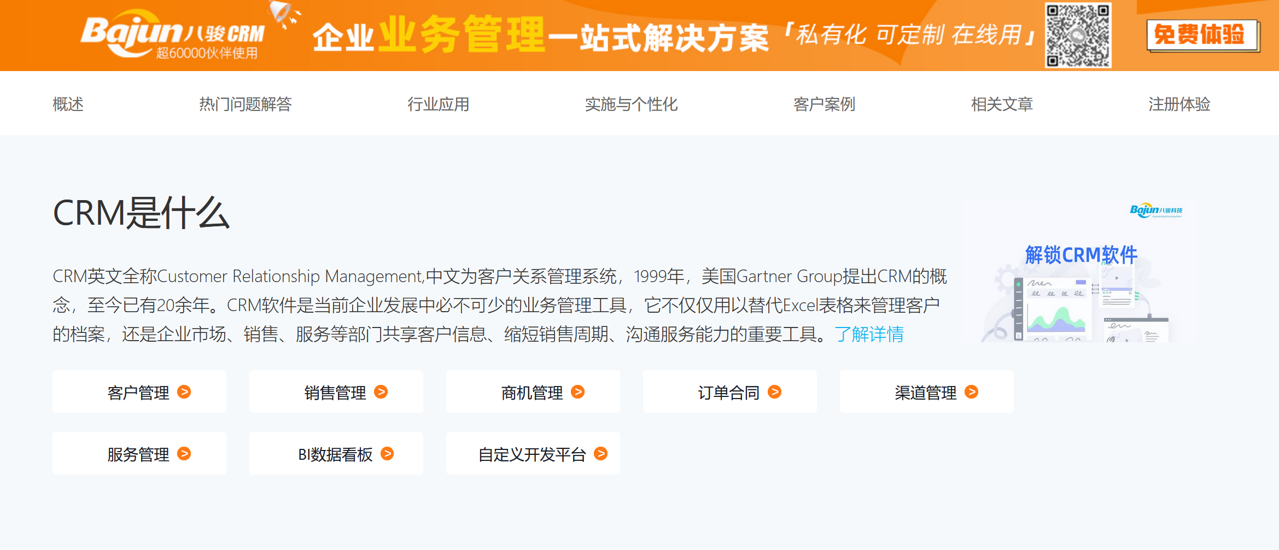Click the orange arrow icon beside 自定义开发平台
Screen dimensions: 1279x550
click(x=601, y=454)
